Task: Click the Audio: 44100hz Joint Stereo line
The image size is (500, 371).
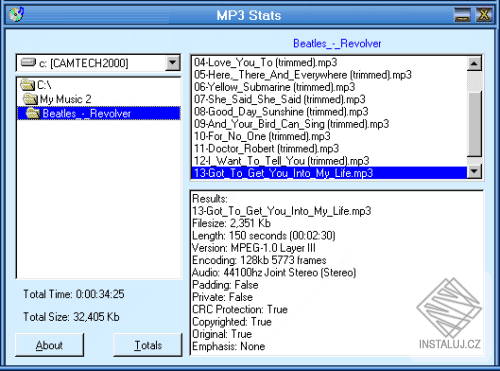Action: (x=274, y=273)
